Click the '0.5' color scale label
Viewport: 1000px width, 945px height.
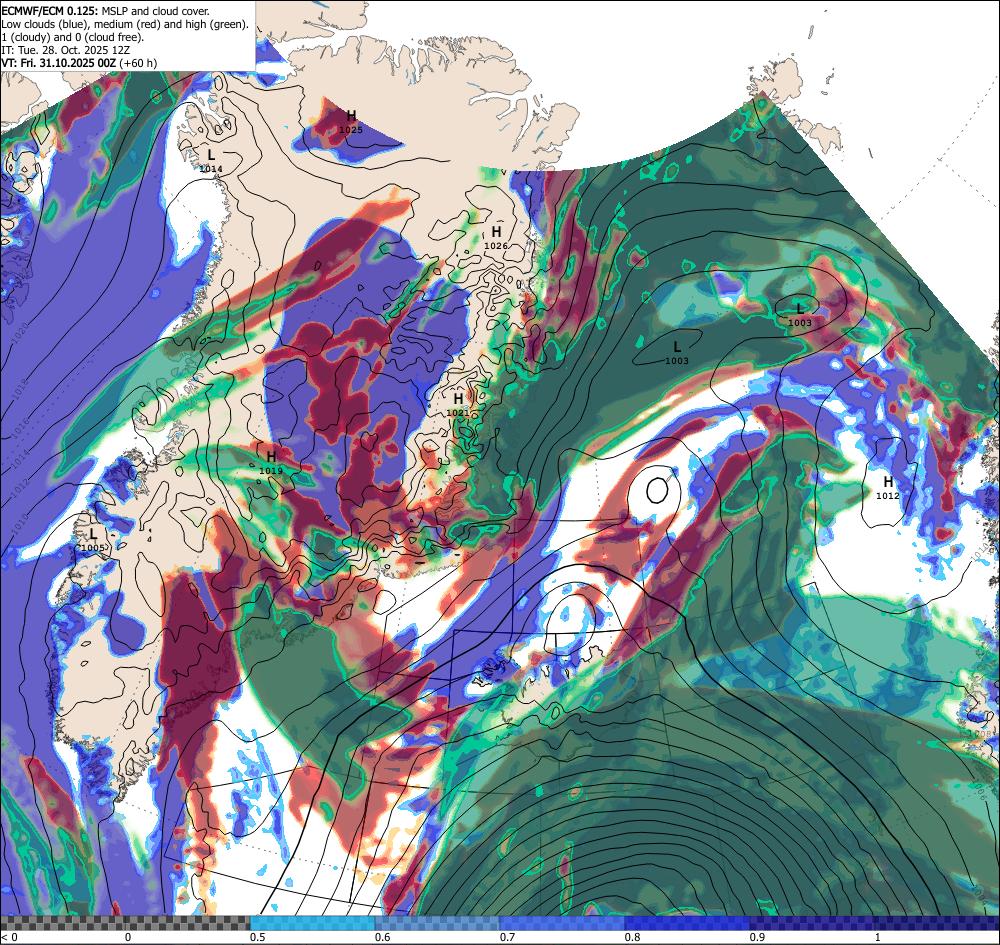pyautogui.click(x=258, y=937)
